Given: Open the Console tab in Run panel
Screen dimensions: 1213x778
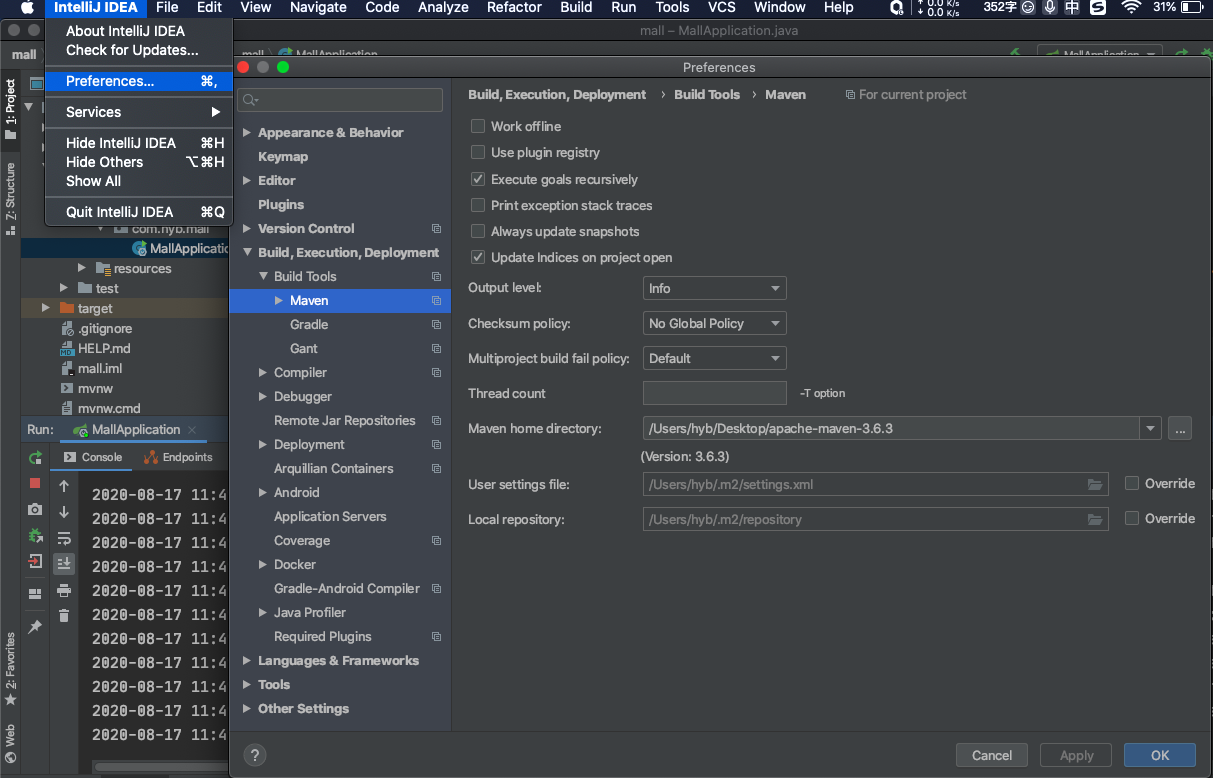Looking at the screenshot, I should click(93, 457).
